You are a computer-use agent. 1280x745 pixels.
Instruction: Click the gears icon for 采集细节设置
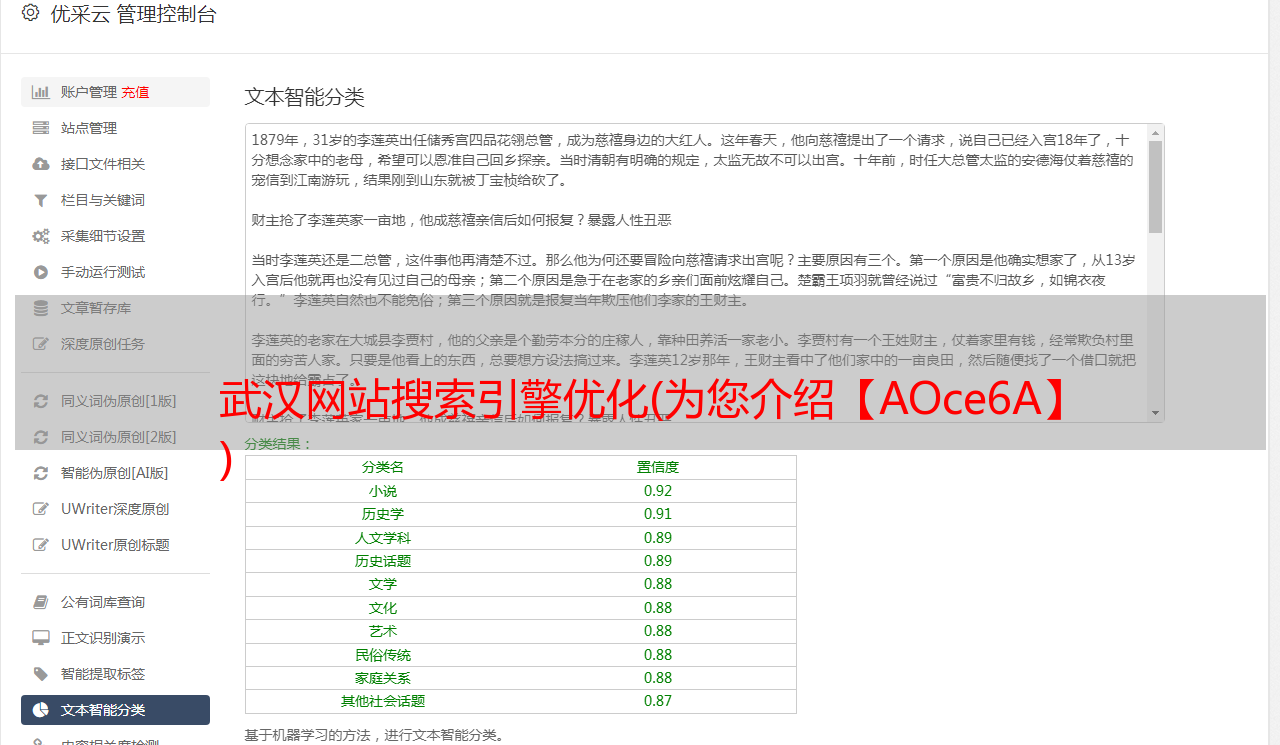(40, 236)
